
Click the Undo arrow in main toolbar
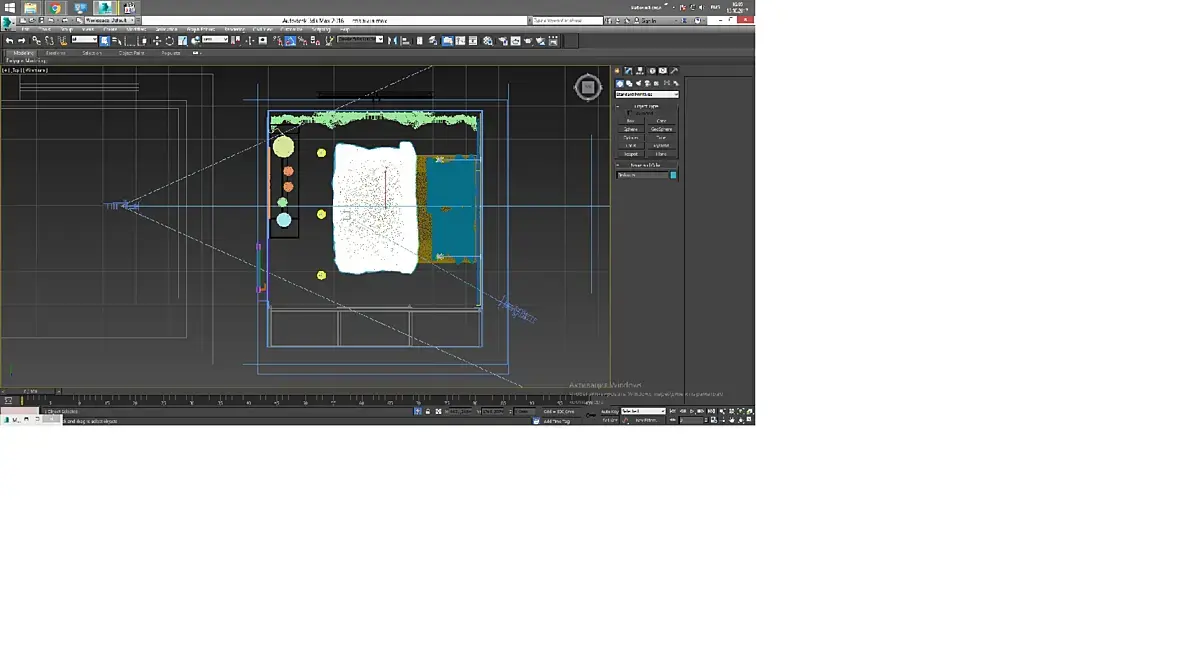pyautogui.click(x=9, y=41)
